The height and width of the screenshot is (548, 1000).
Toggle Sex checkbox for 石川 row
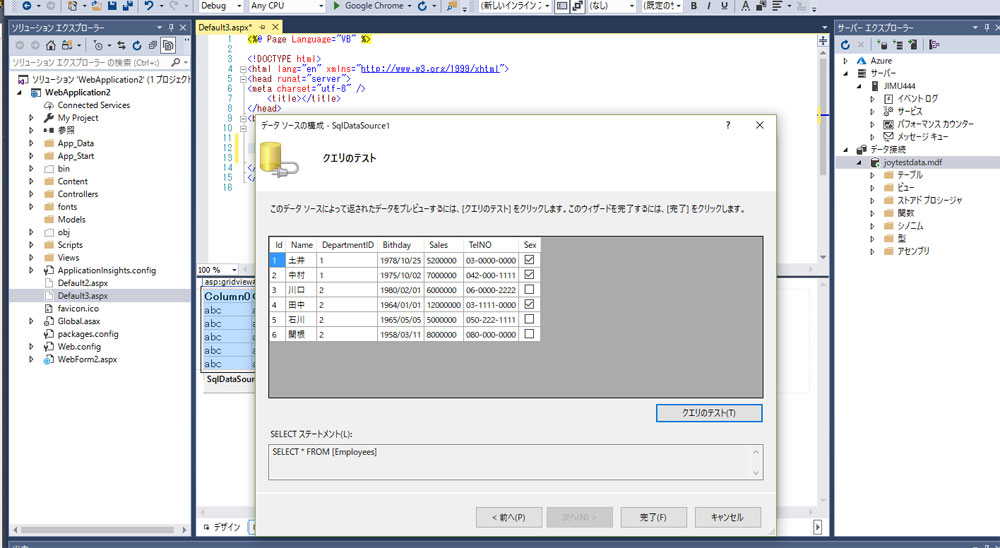pyautogui.click(x=529, y=319)
